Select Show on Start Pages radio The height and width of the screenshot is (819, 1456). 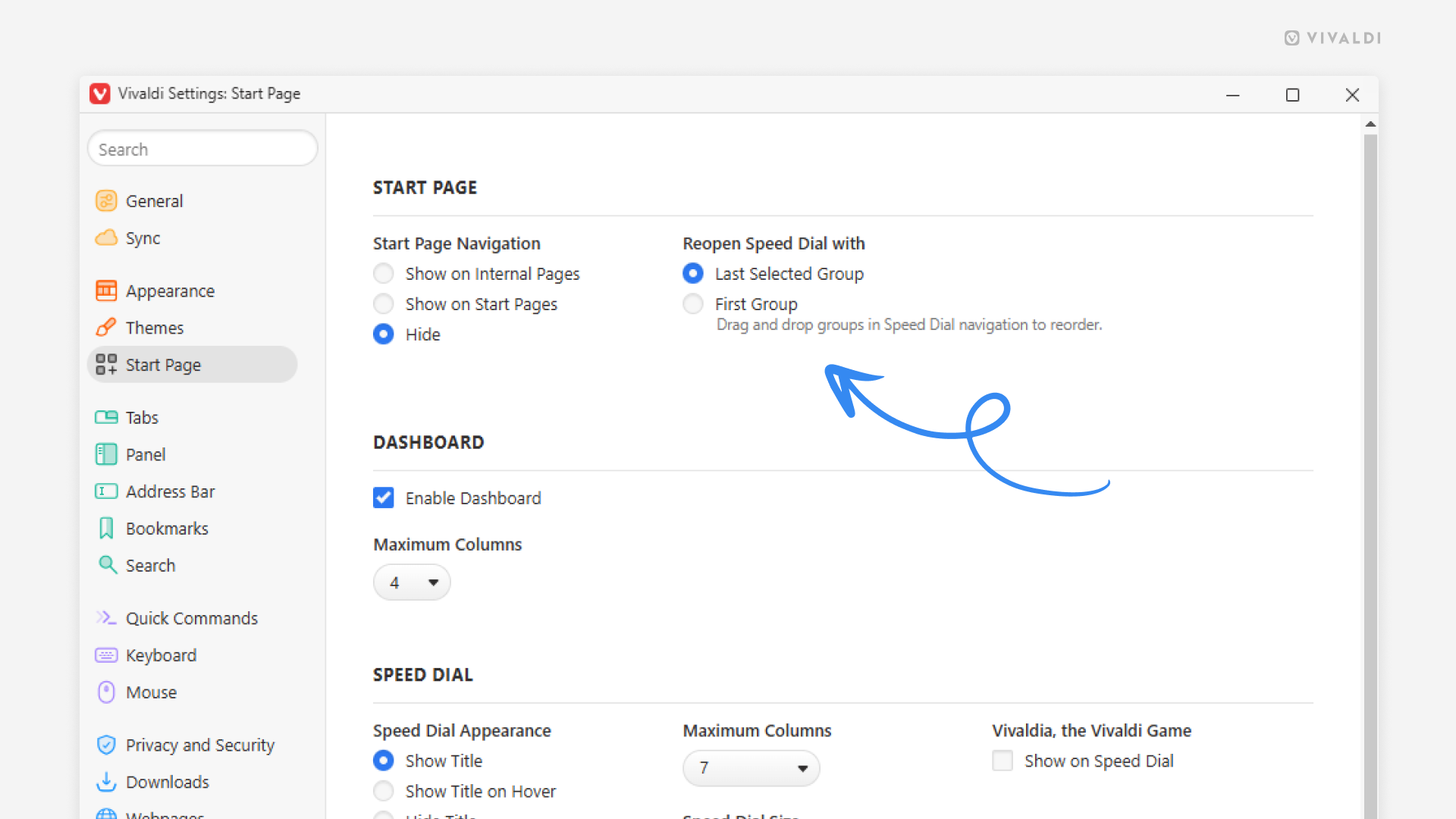coord(384,304)
